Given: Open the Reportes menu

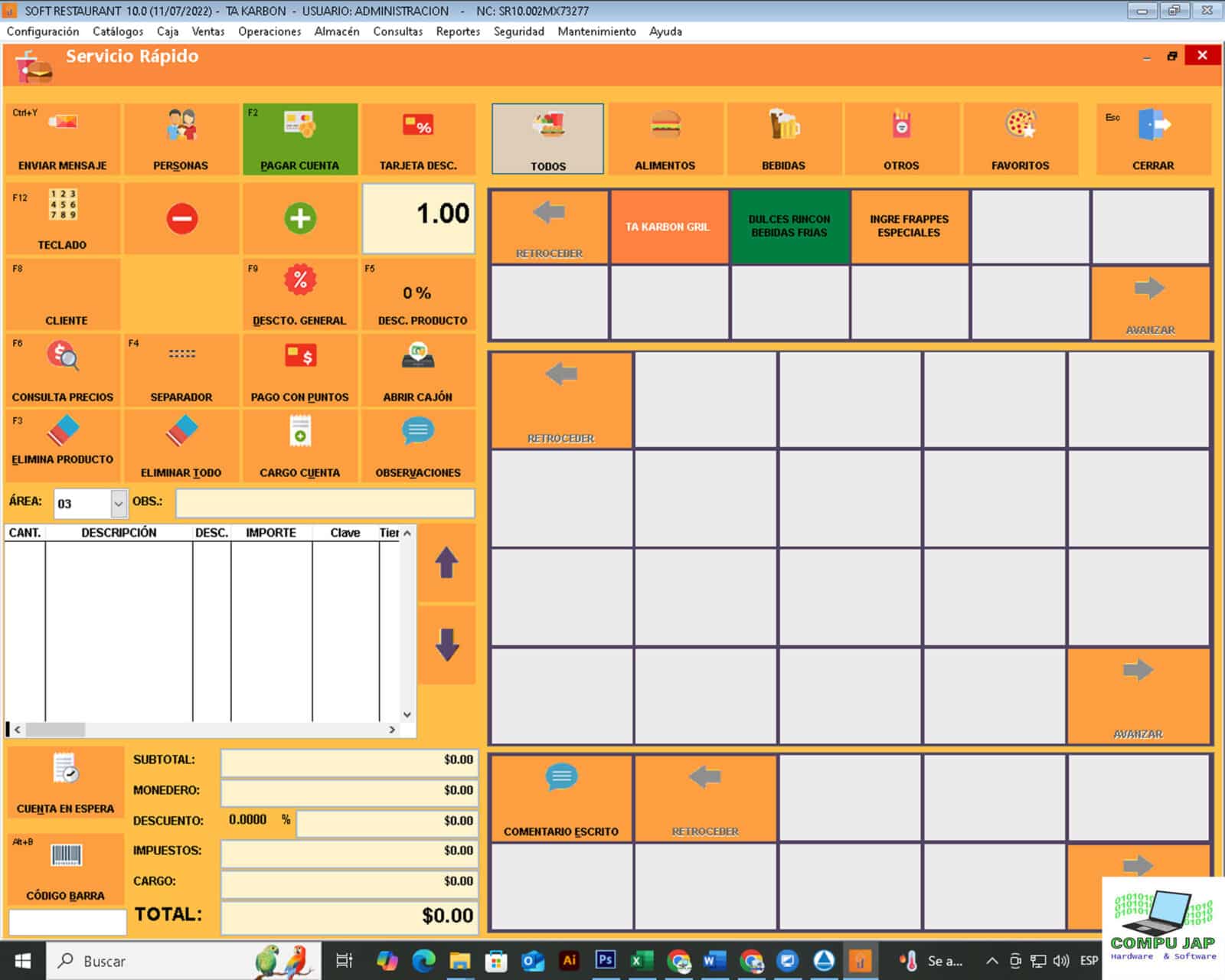Looking at the screenshot, I should [x=458, y=31].
